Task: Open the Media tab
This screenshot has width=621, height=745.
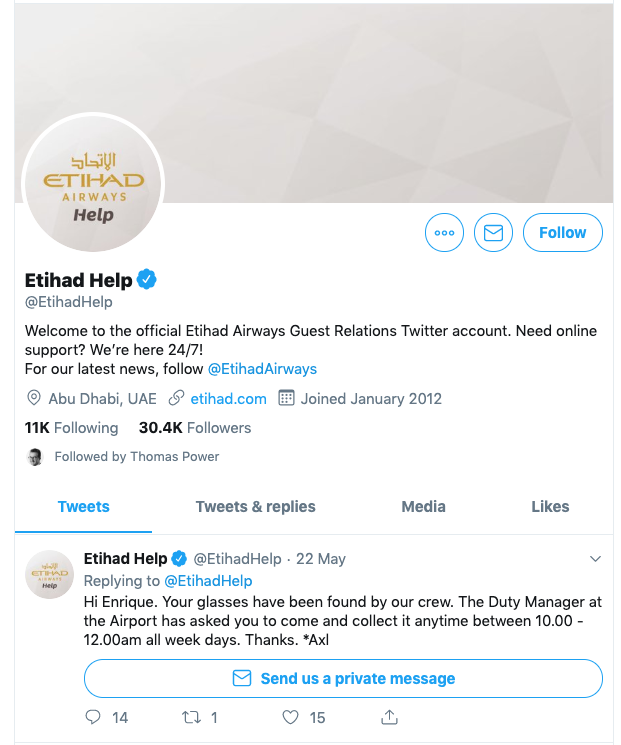Action: [x=423, y=506]
